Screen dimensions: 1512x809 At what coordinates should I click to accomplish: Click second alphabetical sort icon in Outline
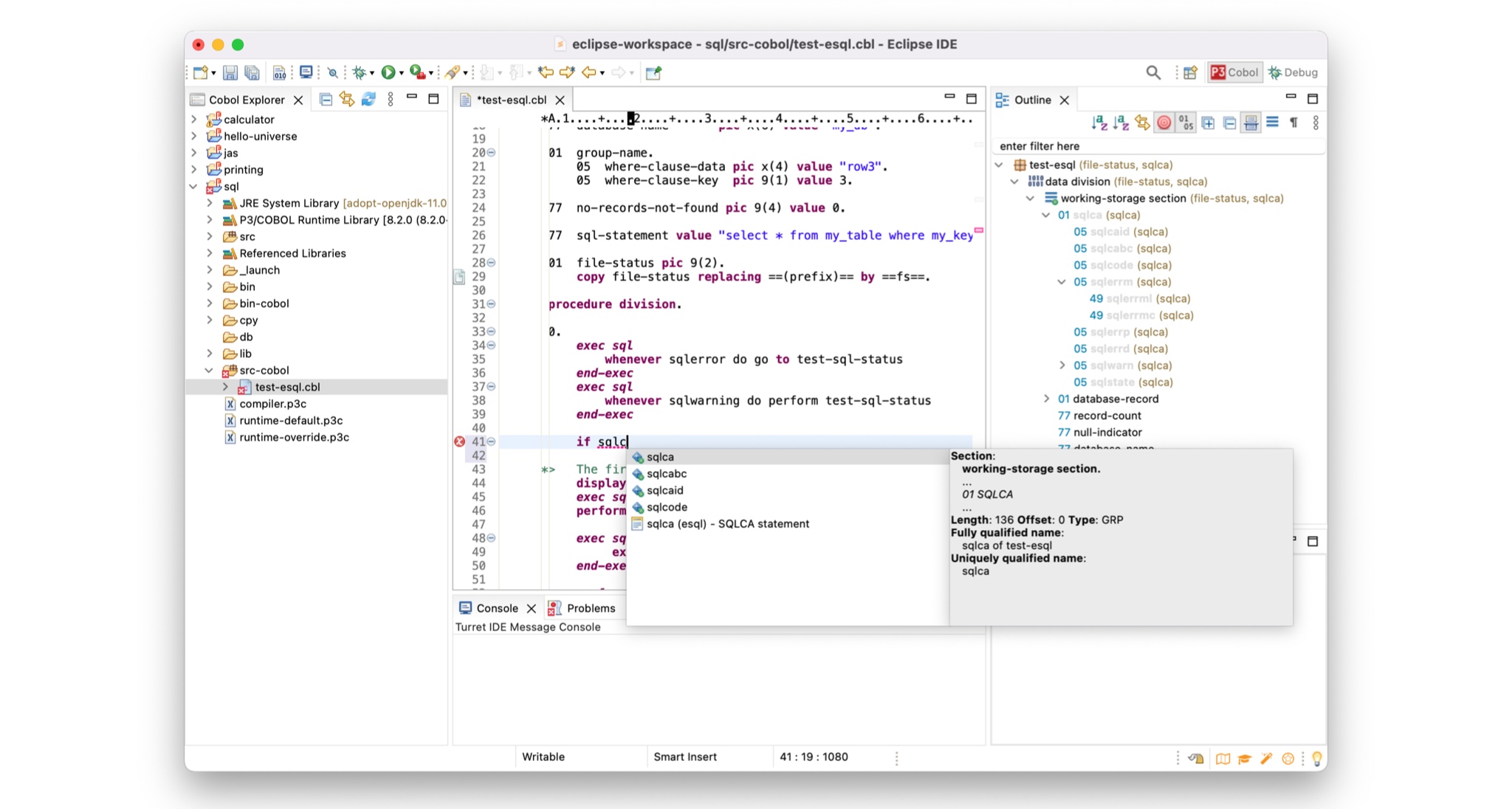(1121, 123)
